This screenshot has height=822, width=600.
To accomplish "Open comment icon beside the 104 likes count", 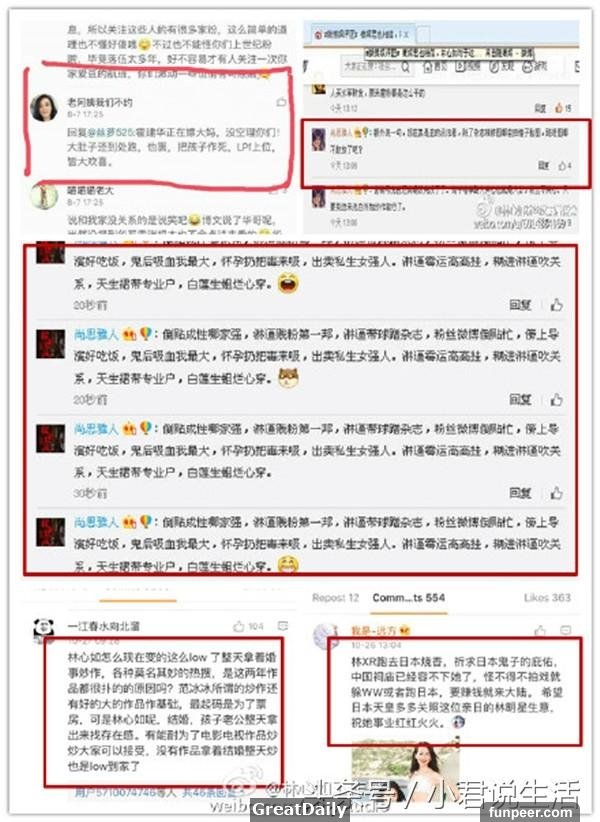I will 282,626.
